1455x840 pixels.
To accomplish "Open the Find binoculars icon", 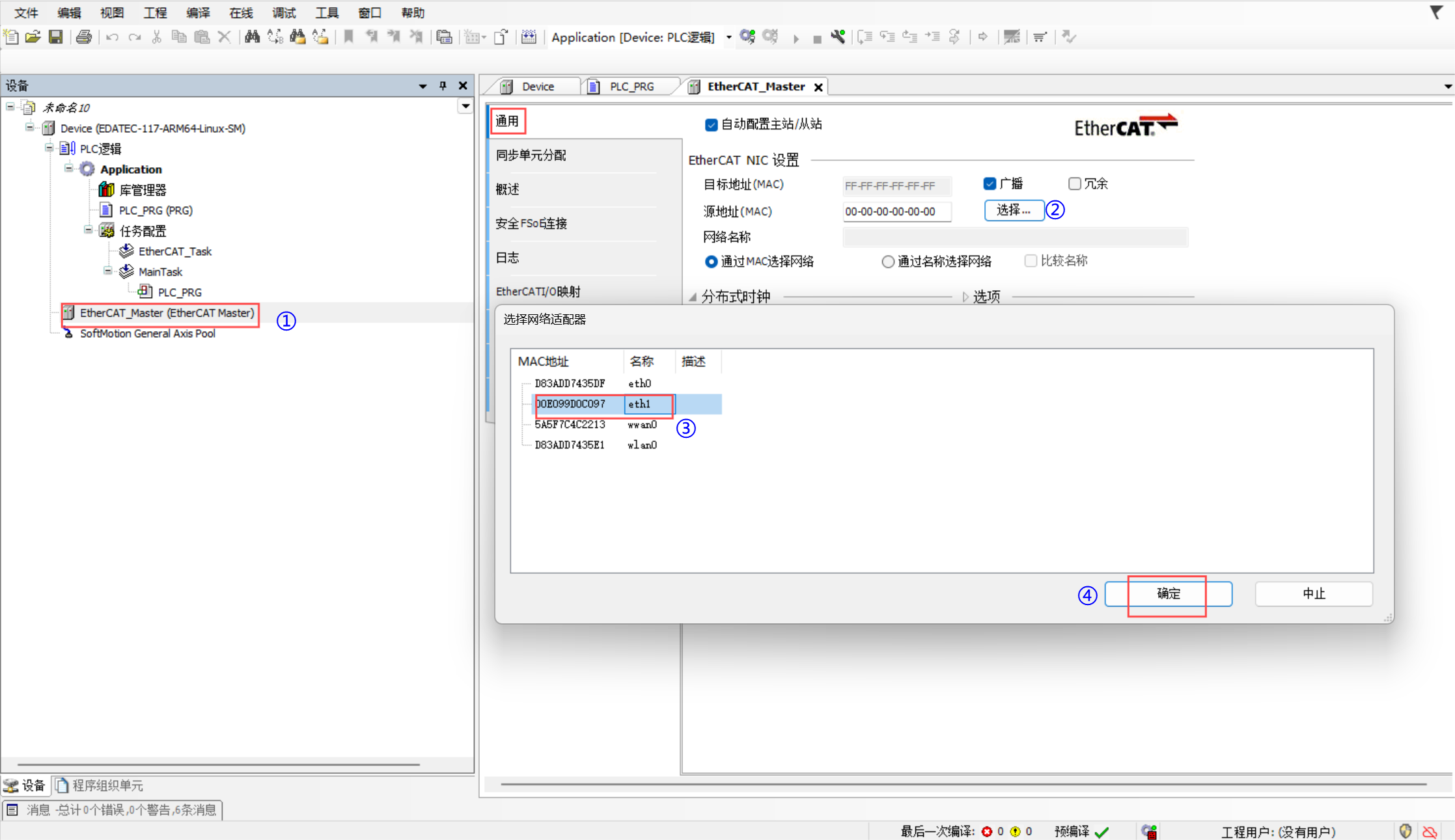I will [252, 37].
